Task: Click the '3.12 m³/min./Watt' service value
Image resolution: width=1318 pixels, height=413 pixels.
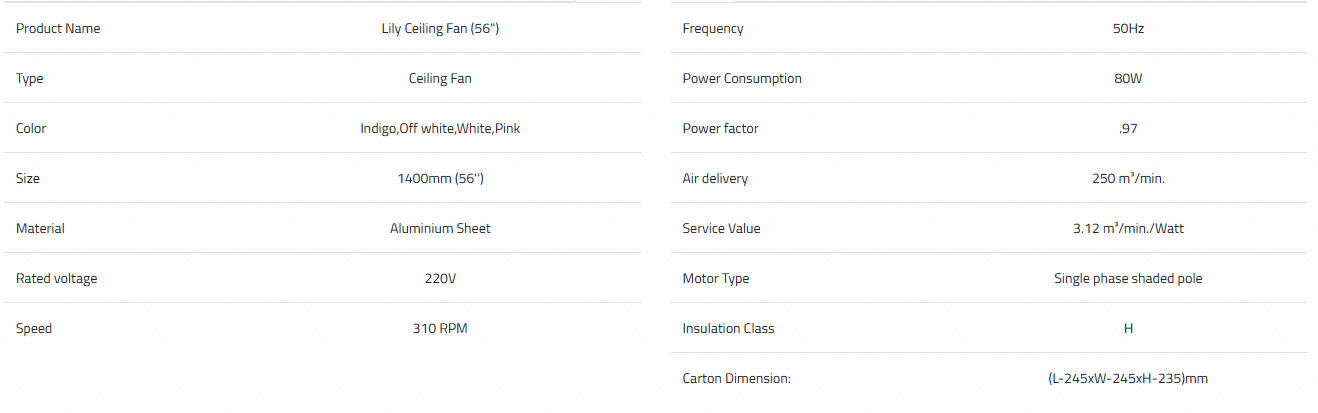Action: (1128, 229)
